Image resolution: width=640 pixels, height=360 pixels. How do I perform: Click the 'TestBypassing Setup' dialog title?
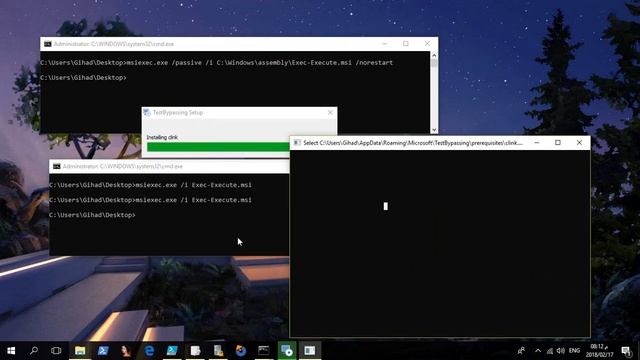point(178,112)
